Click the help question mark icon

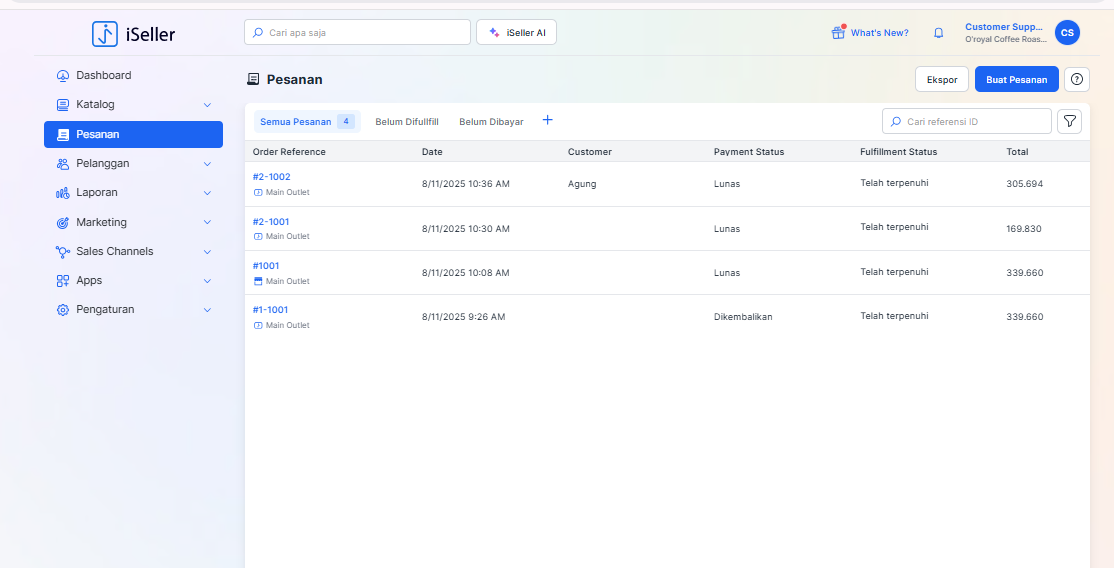point(1077,80)
